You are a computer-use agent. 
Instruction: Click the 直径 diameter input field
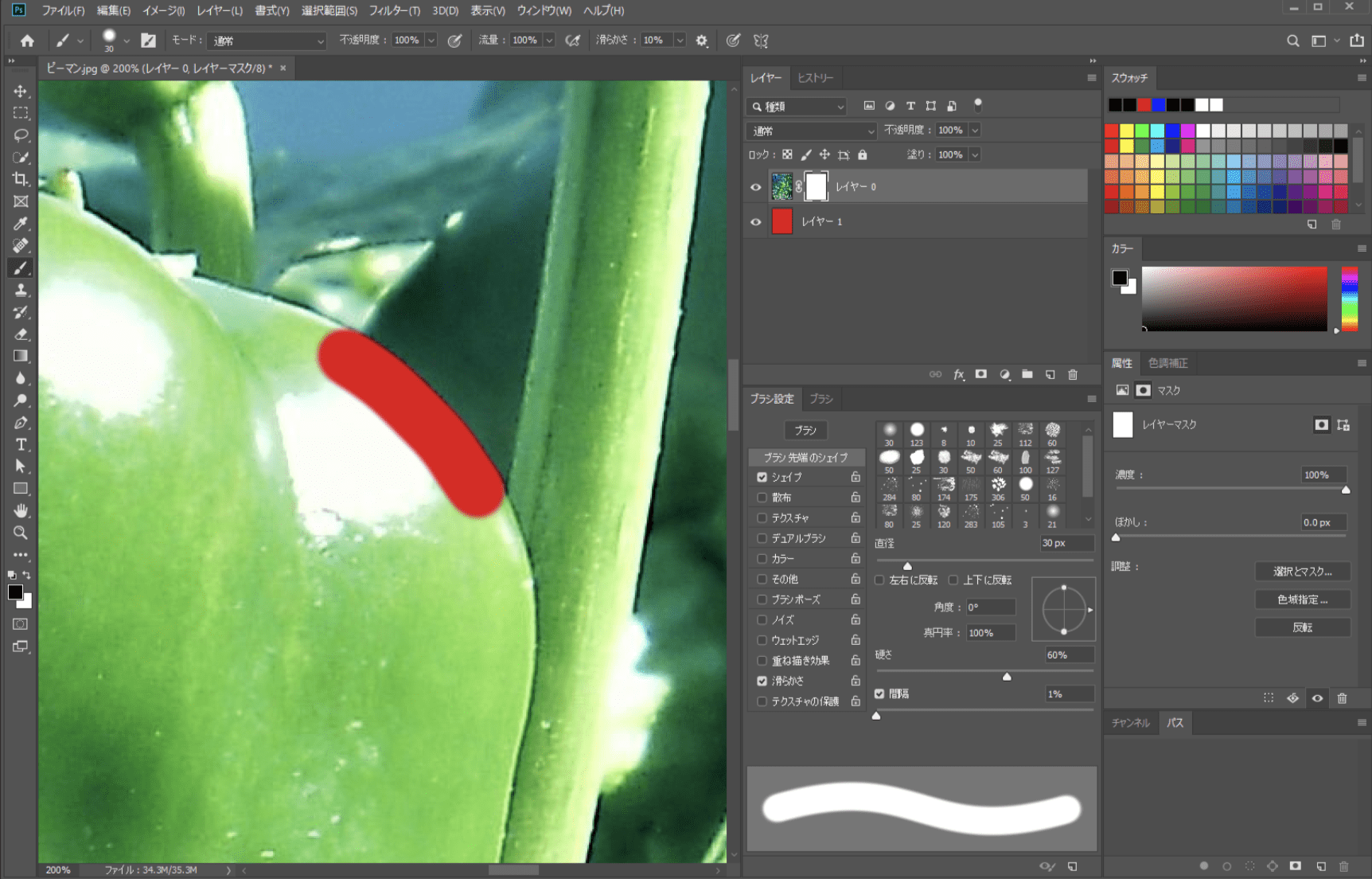click(1066, 543)
